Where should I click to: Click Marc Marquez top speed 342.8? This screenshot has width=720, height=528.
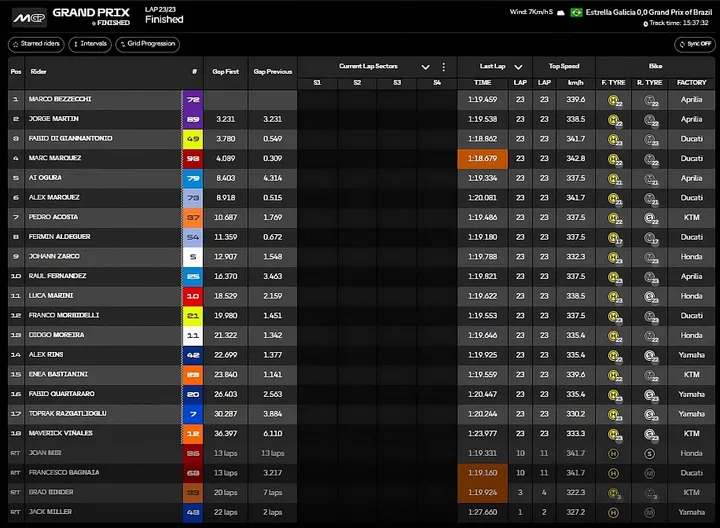(576, 159)
